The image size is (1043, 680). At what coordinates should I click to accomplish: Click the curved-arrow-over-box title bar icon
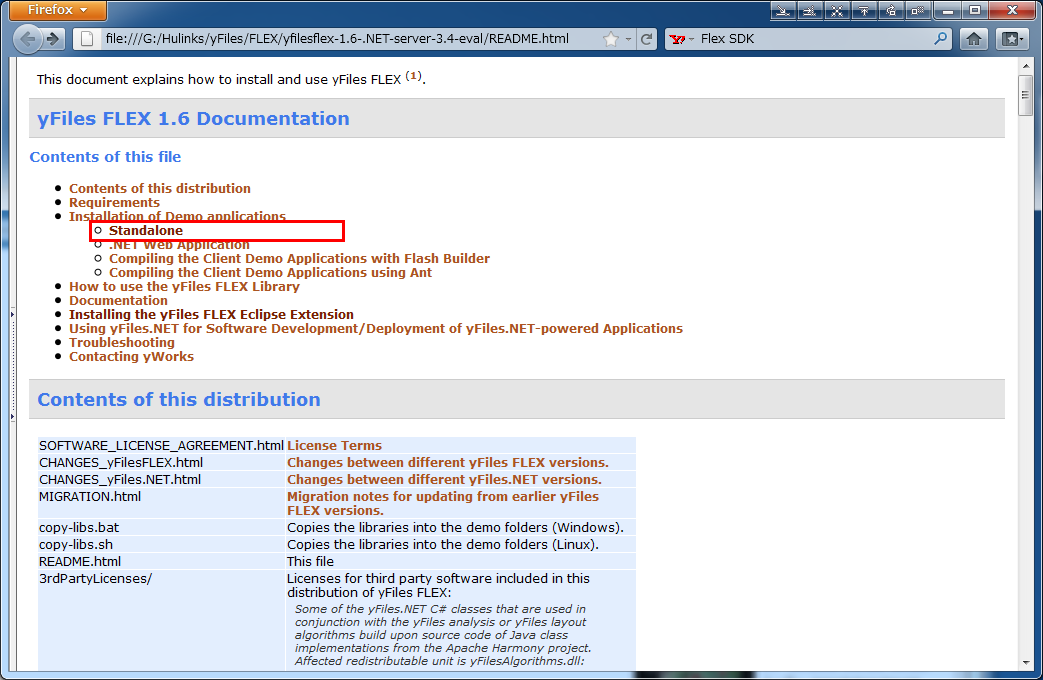tap(891, 11)
